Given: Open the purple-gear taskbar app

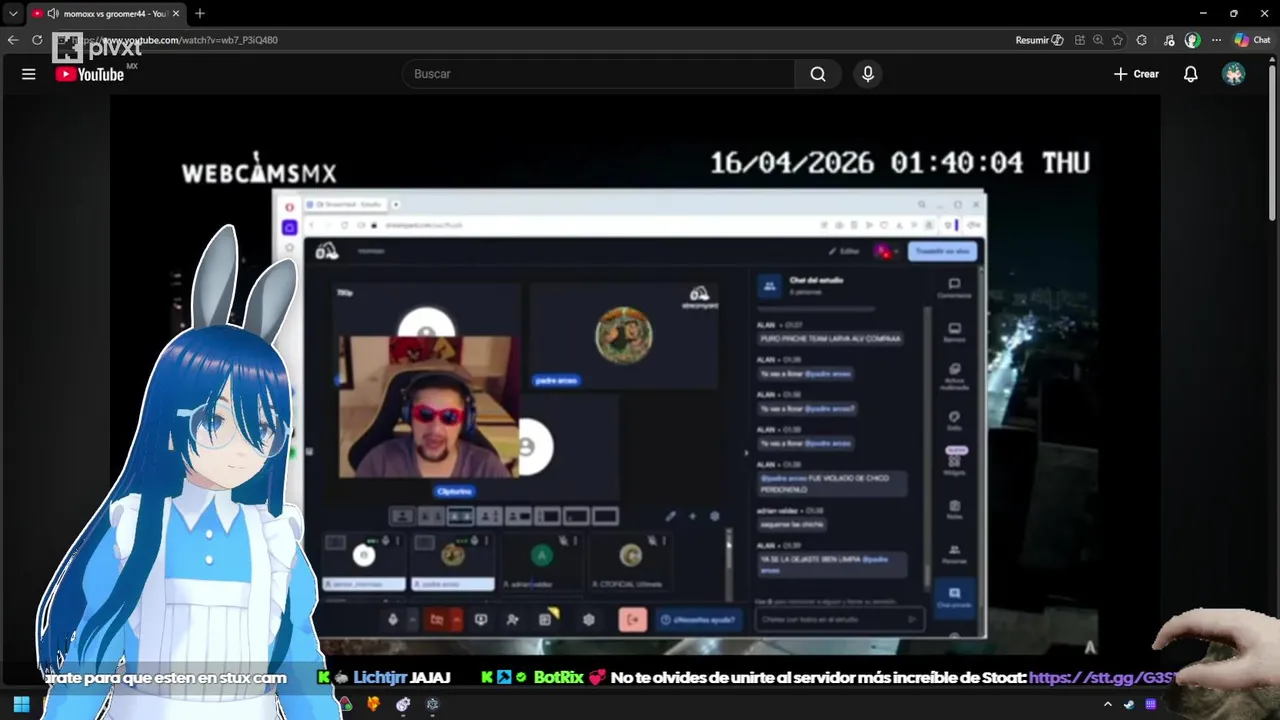Looking at the screenshot, I should (x=403, y=704).
